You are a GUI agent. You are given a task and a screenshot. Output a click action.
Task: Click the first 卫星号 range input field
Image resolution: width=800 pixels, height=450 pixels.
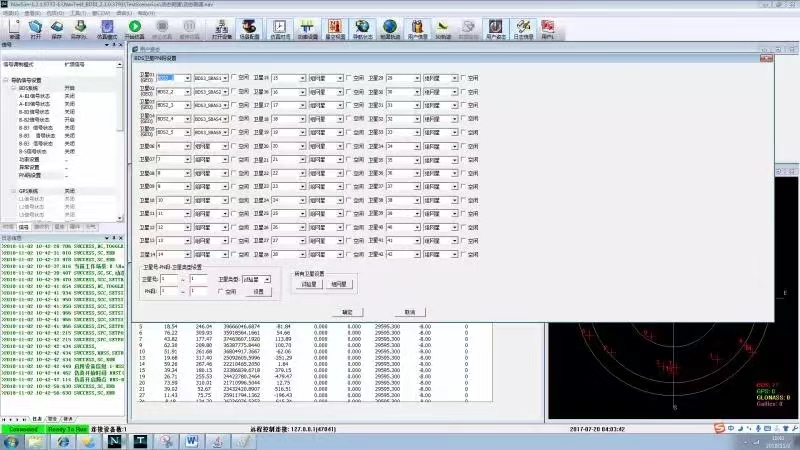[x=169, y=279]
